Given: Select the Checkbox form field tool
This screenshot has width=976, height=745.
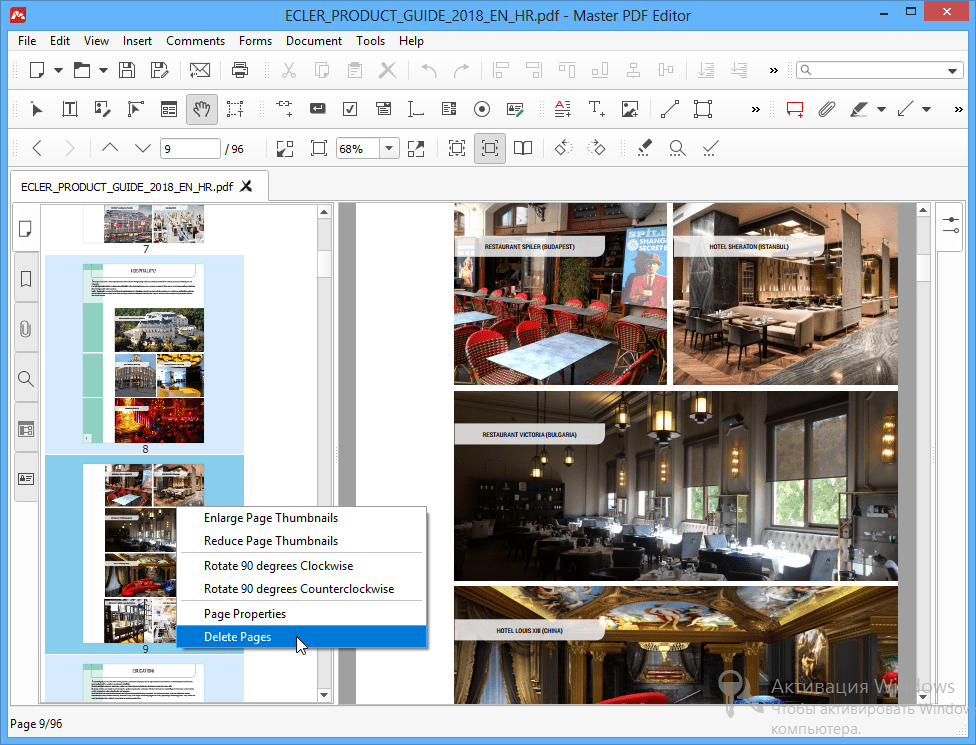Looking at the screenshot, I should (350, 109).
